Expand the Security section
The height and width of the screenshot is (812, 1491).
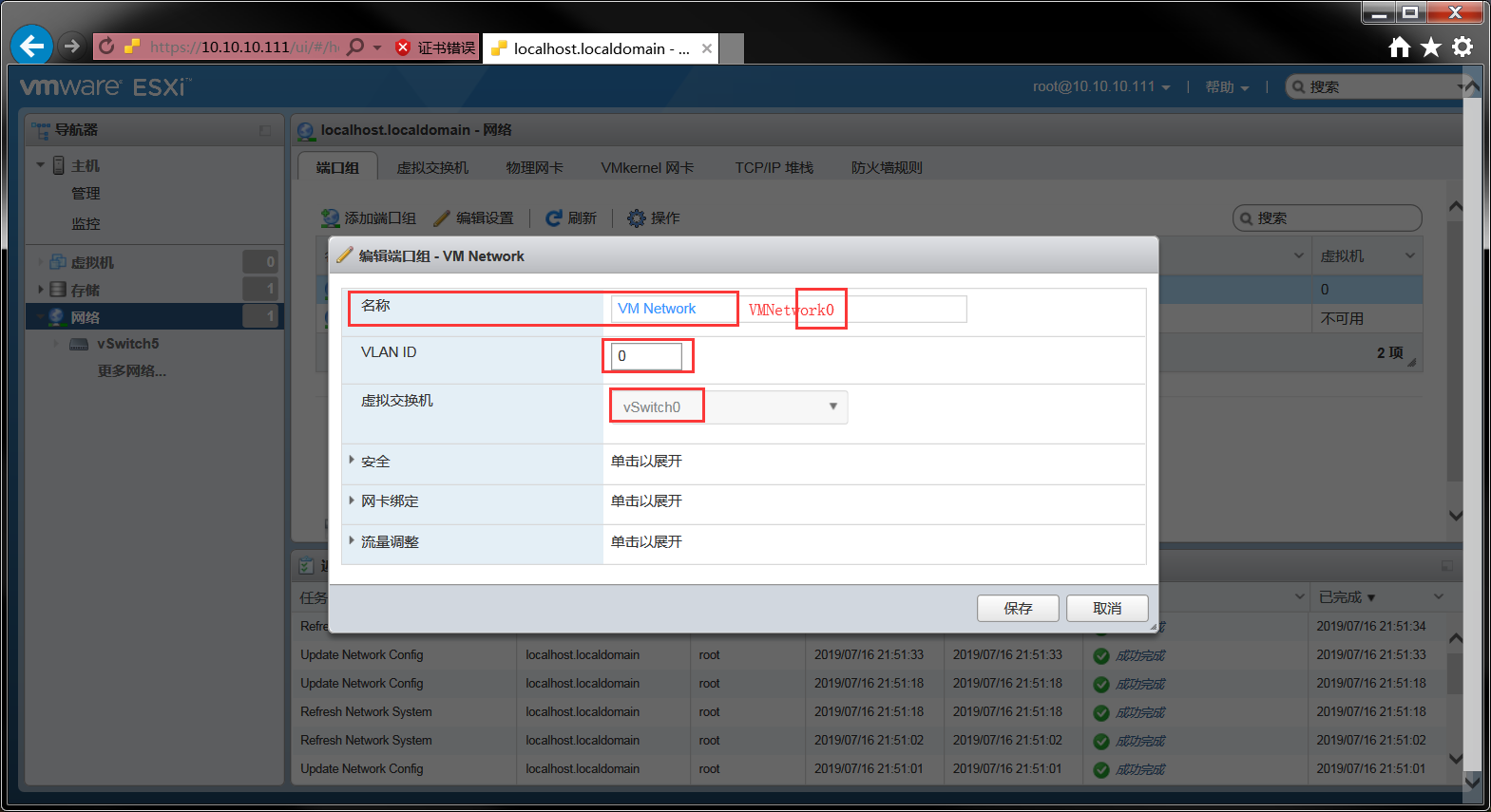(x=352, y=460)
